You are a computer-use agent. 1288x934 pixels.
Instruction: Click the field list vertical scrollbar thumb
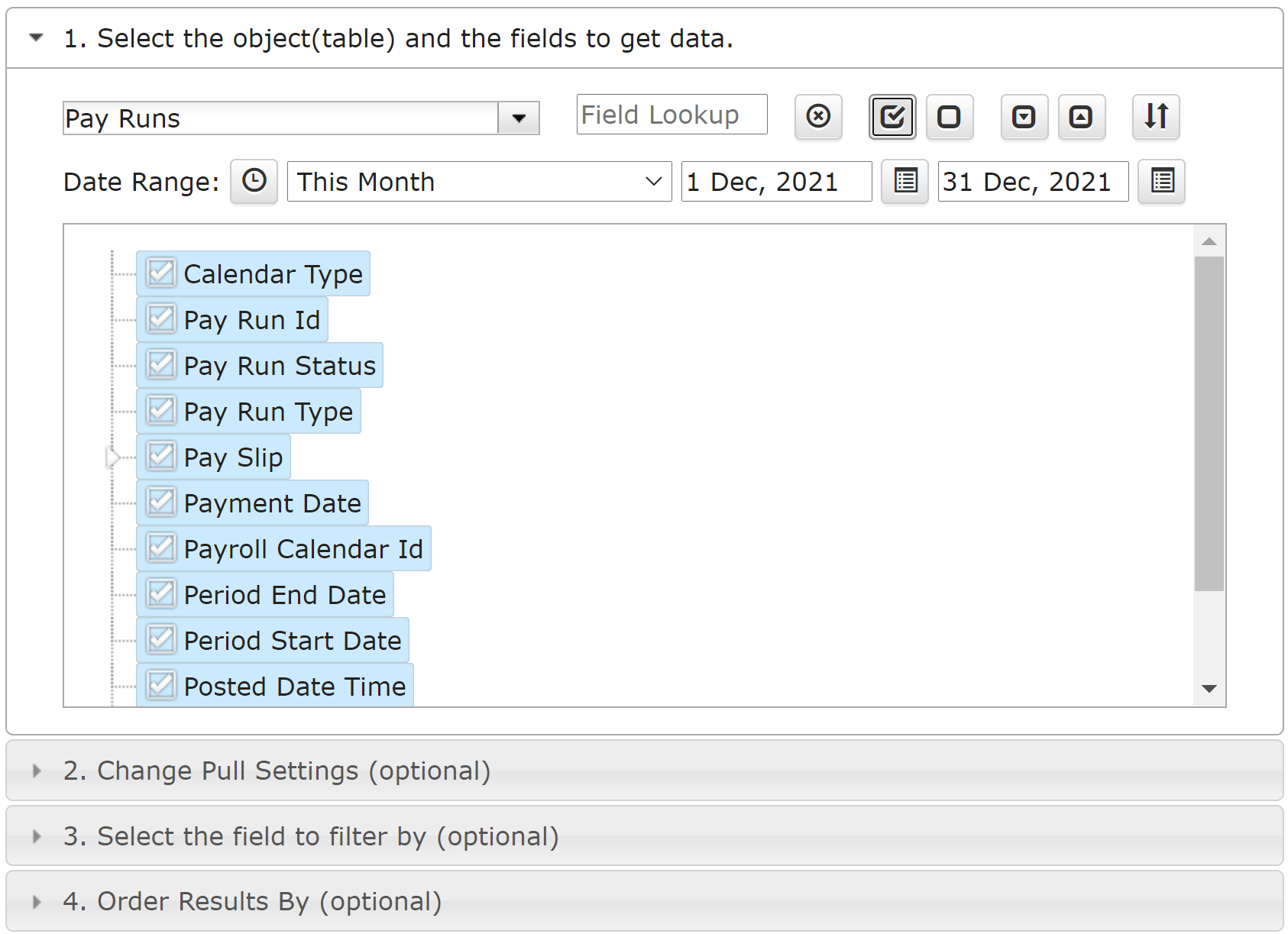click(x=1209, y=424)
